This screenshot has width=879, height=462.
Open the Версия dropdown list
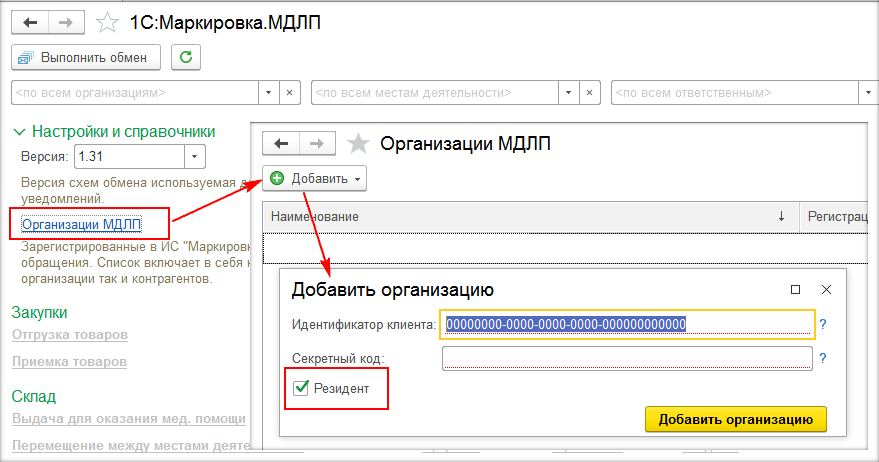(195, 156)
